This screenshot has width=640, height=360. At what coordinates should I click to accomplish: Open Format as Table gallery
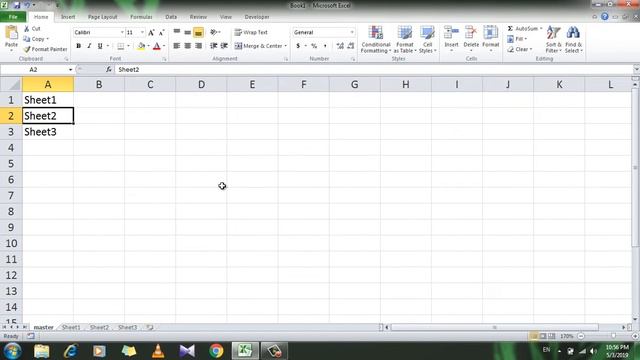404,39
